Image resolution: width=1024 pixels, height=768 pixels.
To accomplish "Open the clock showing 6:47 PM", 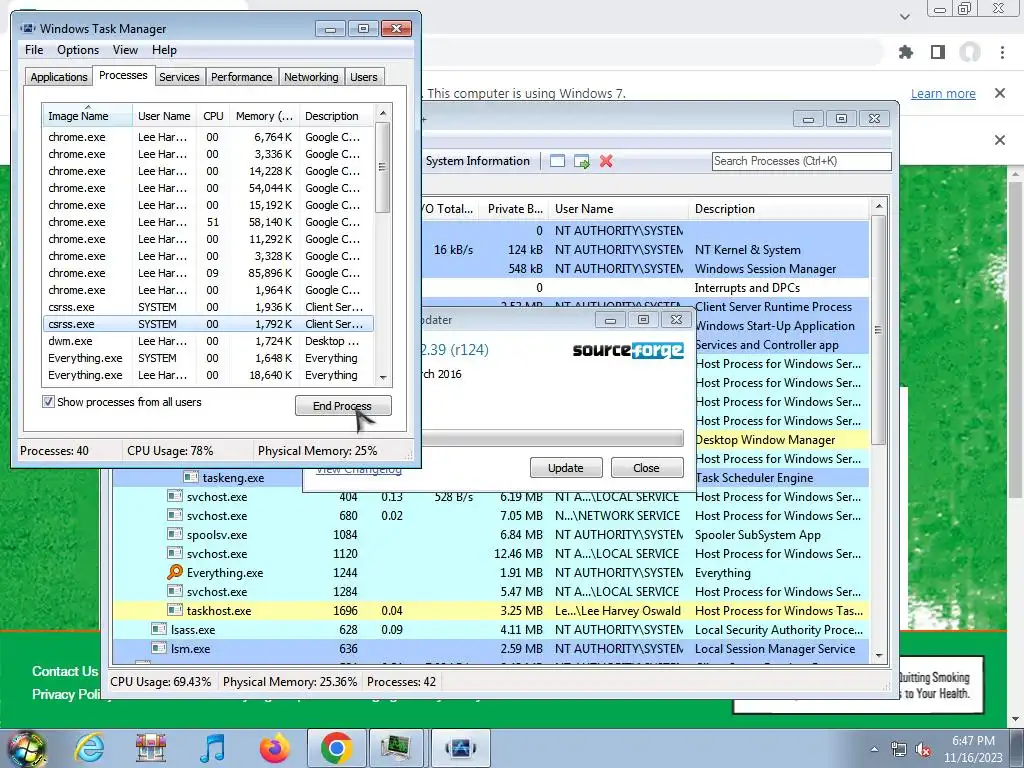I will pyautogui.click(x=973, y=748).
